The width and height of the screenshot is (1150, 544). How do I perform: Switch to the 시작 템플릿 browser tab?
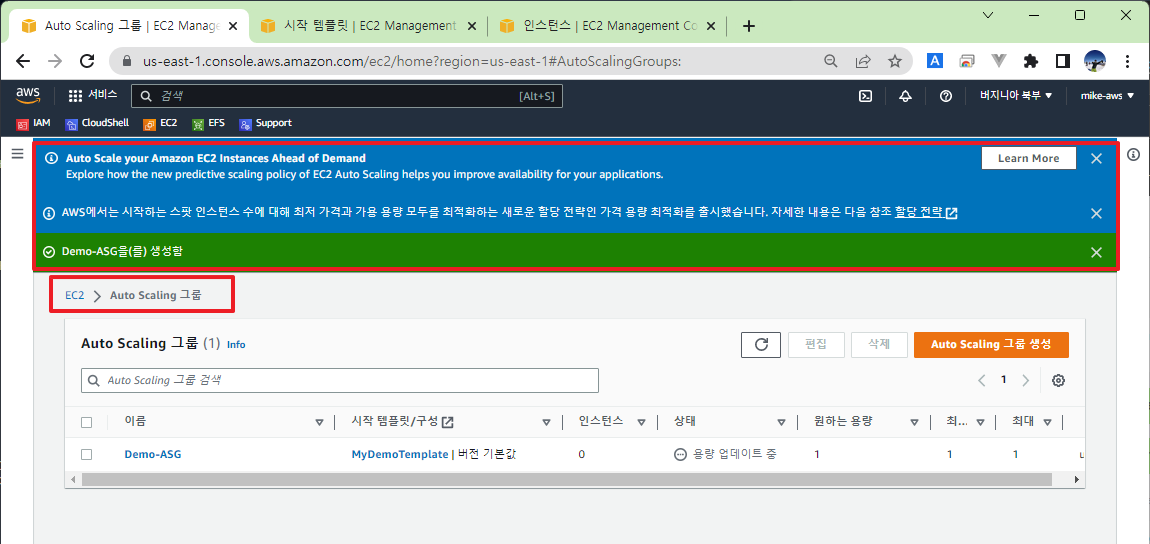(x=370, y=26)
